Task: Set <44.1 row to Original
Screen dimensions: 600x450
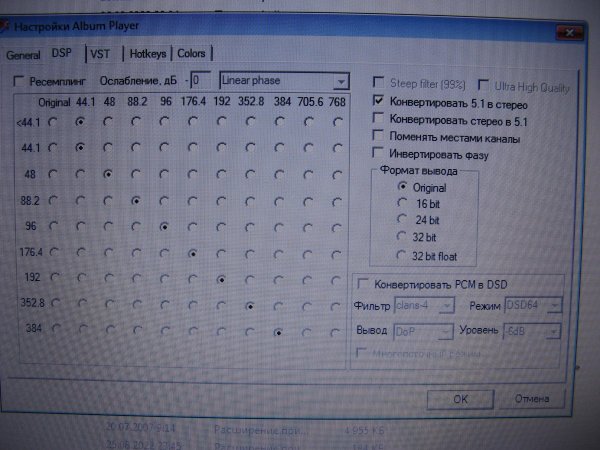Action: [53, 122]
